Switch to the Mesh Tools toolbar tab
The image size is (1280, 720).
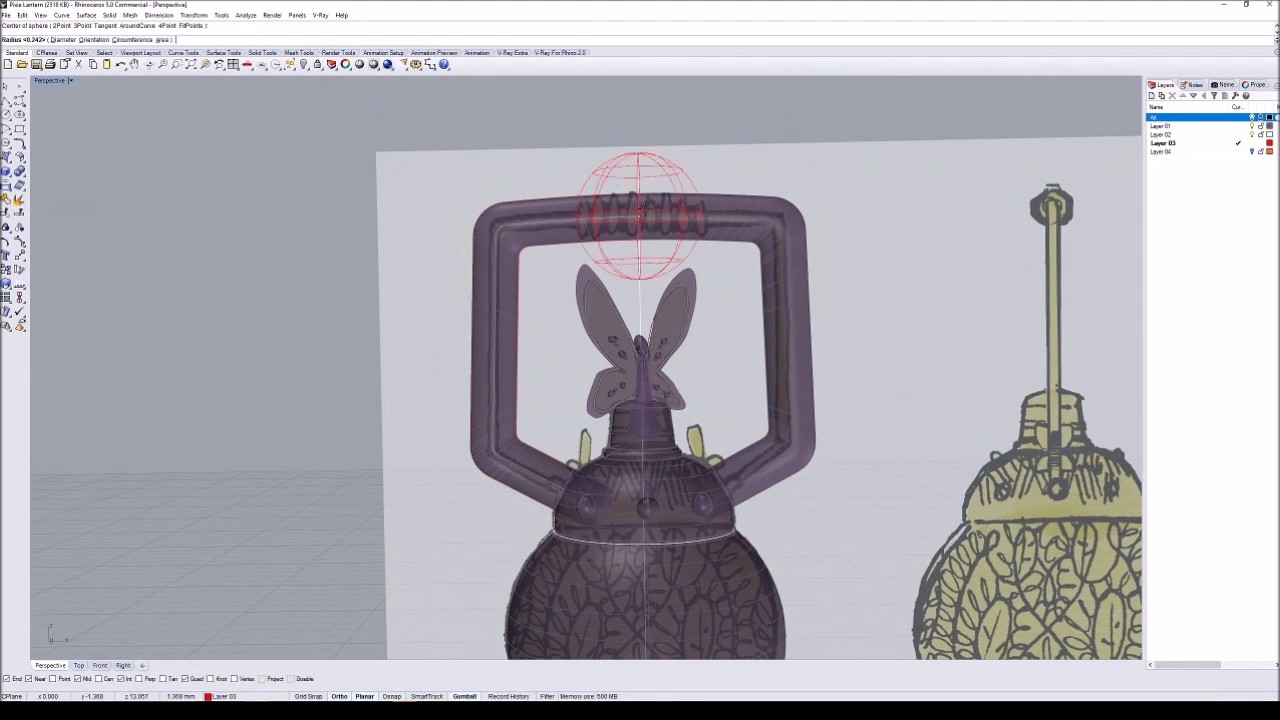pos(299,52)
